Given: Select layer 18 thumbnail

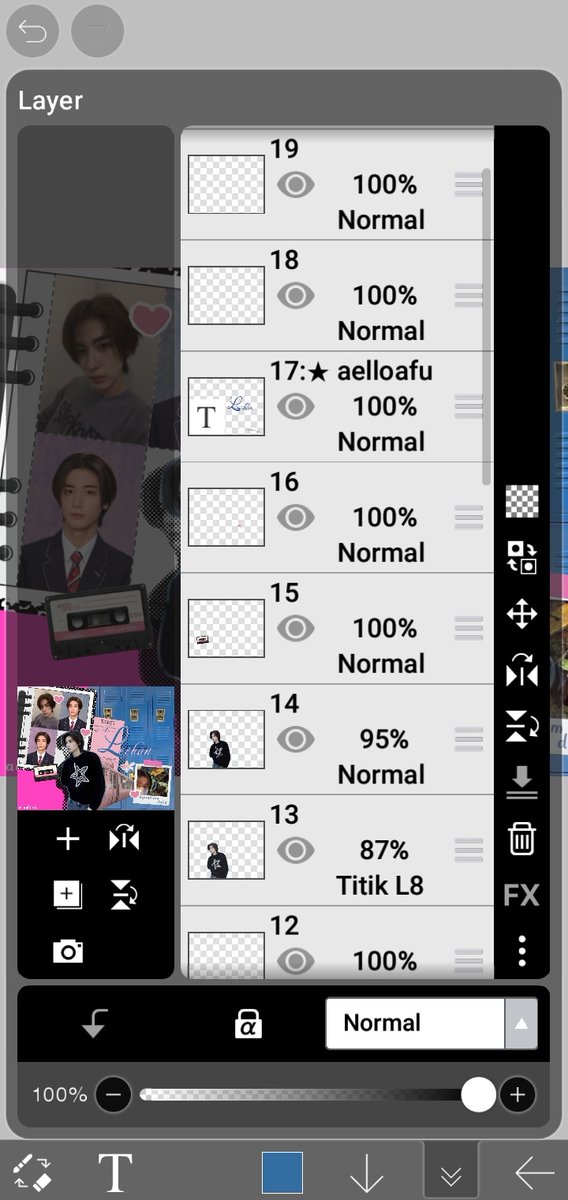Looking at the screenshot, I should pos(226,295).
